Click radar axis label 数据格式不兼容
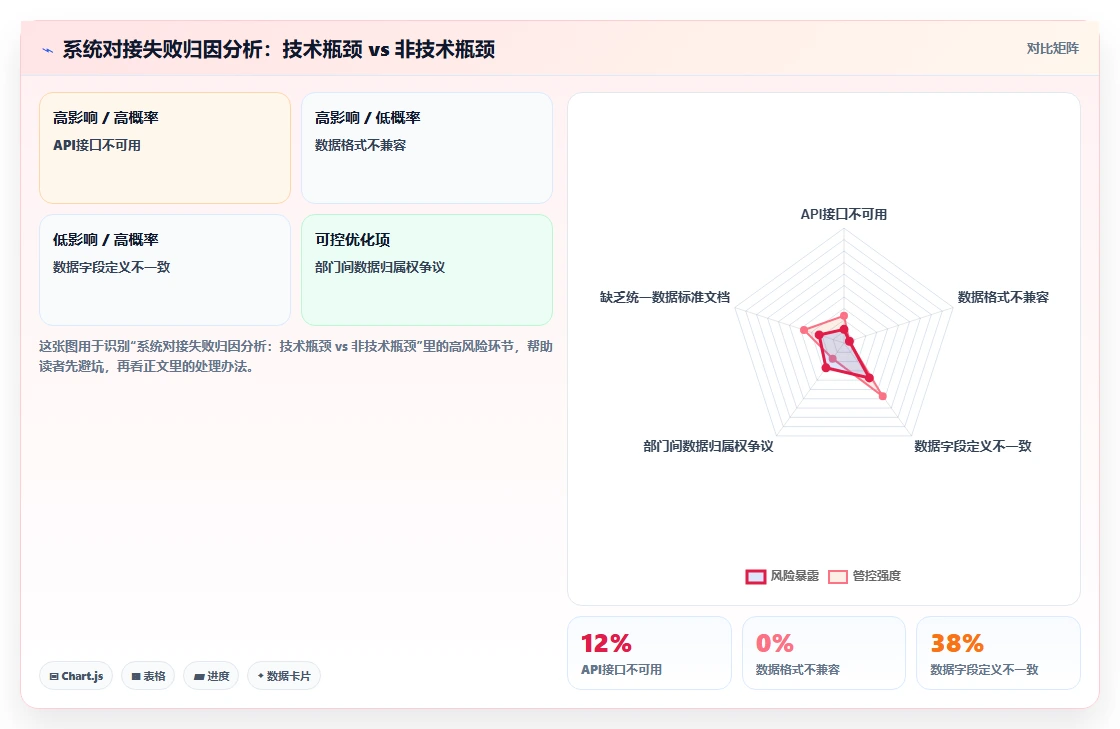Screen dimensions: 1120x729 1003,297
